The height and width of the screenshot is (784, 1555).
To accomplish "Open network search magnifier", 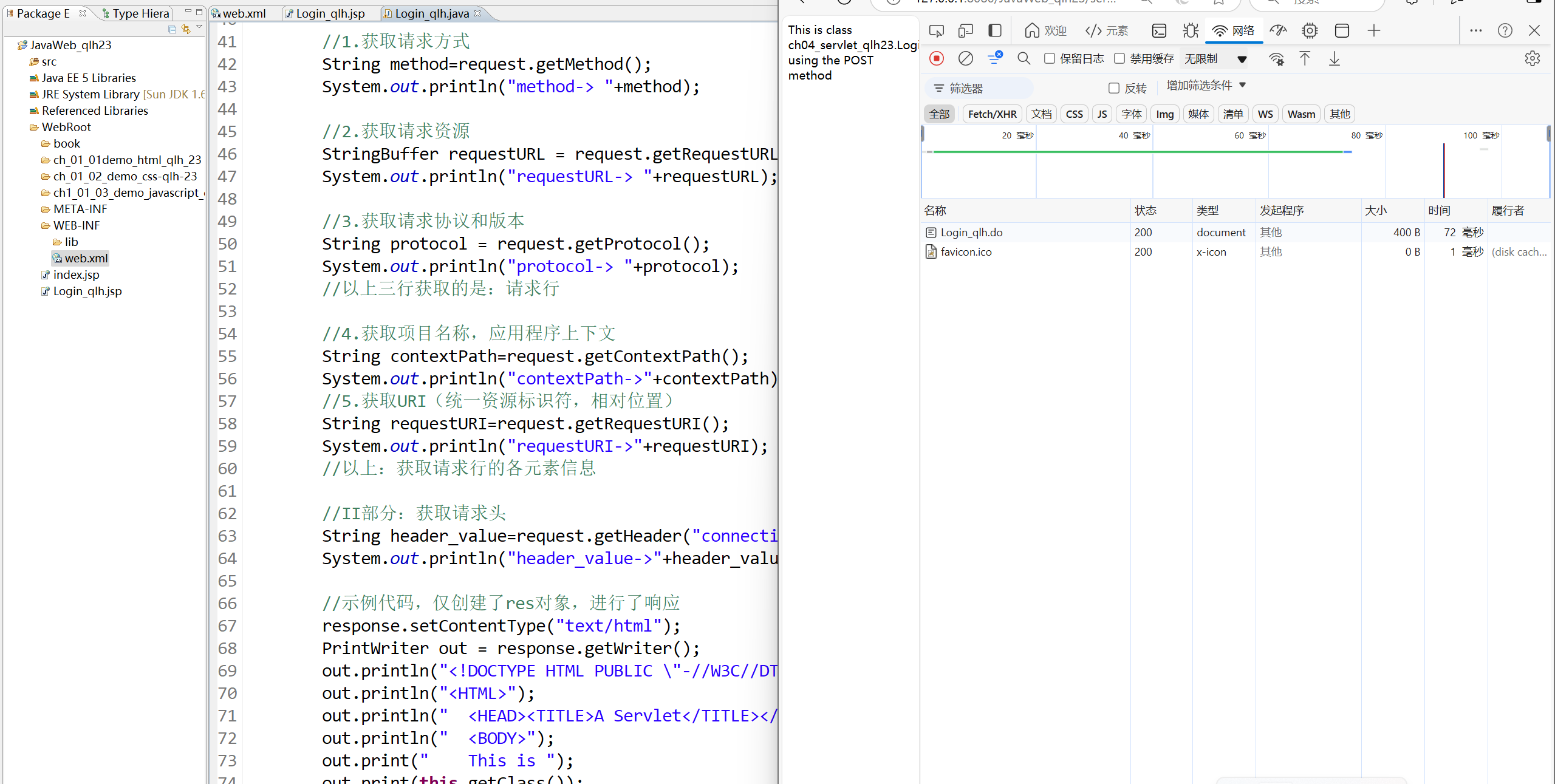I will tap(1024, 58).
